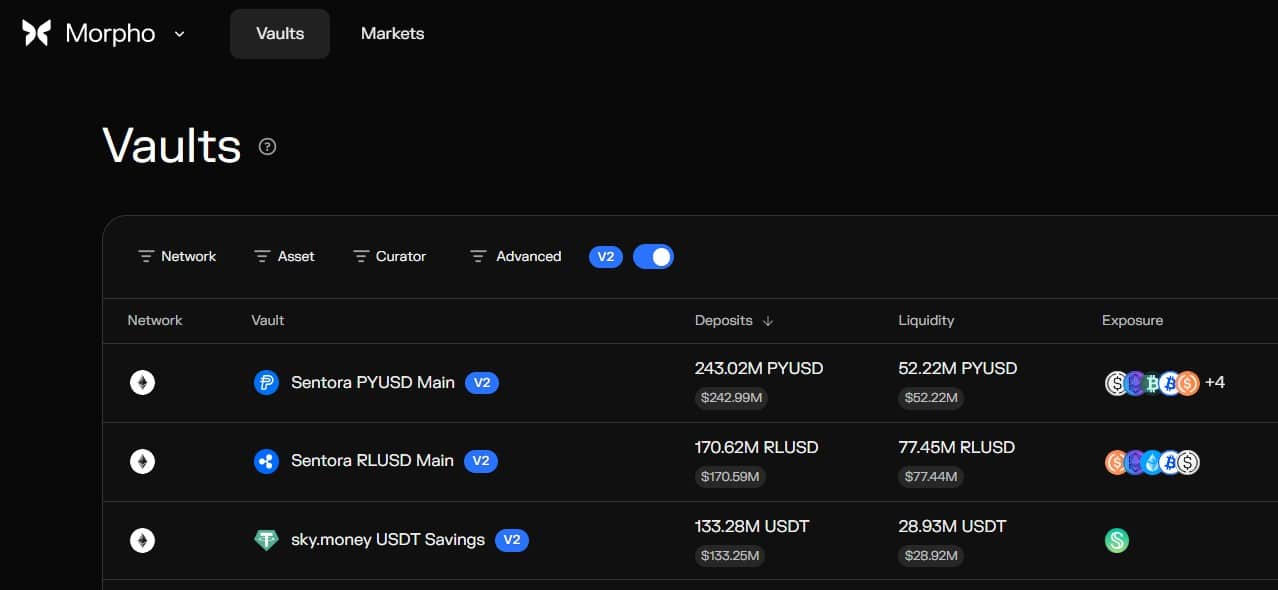Switch to the Markets tab
The width and height of the screenshot is (1278, 590).
[x=392, y=34]
